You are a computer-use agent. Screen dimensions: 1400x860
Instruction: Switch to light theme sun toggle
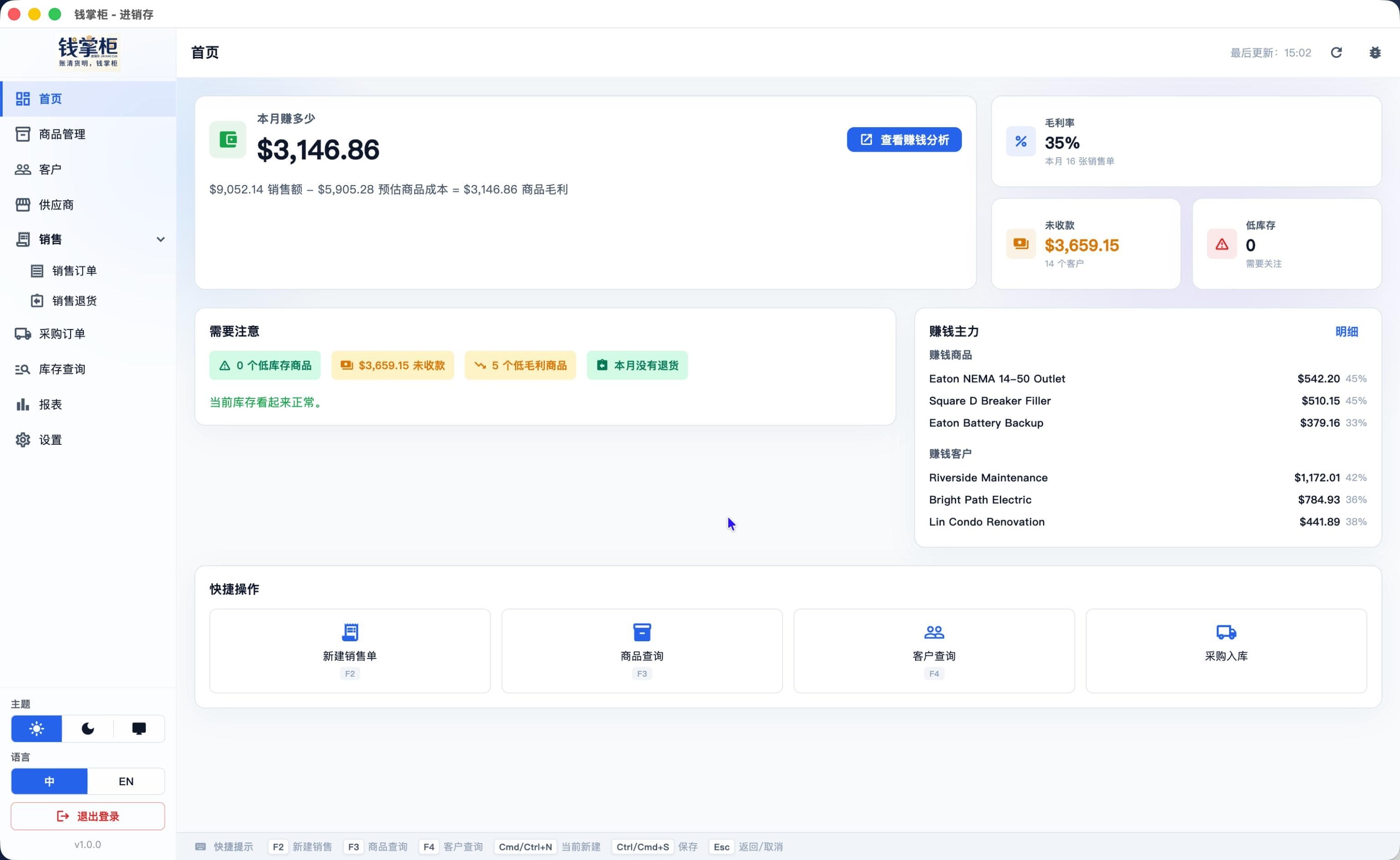(x=36, y=729)
